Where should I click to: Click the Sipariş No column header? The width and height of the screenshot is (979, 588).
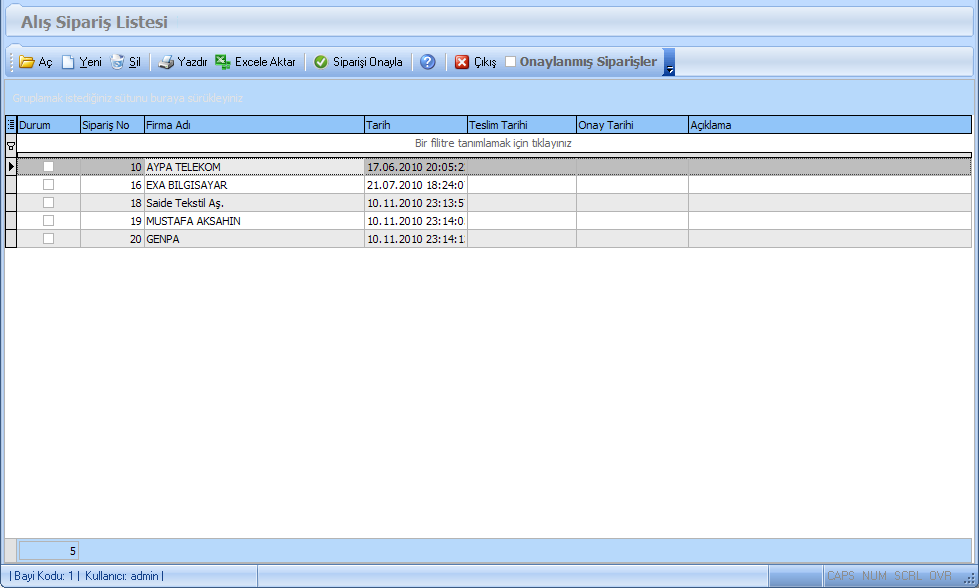[112, 125]
